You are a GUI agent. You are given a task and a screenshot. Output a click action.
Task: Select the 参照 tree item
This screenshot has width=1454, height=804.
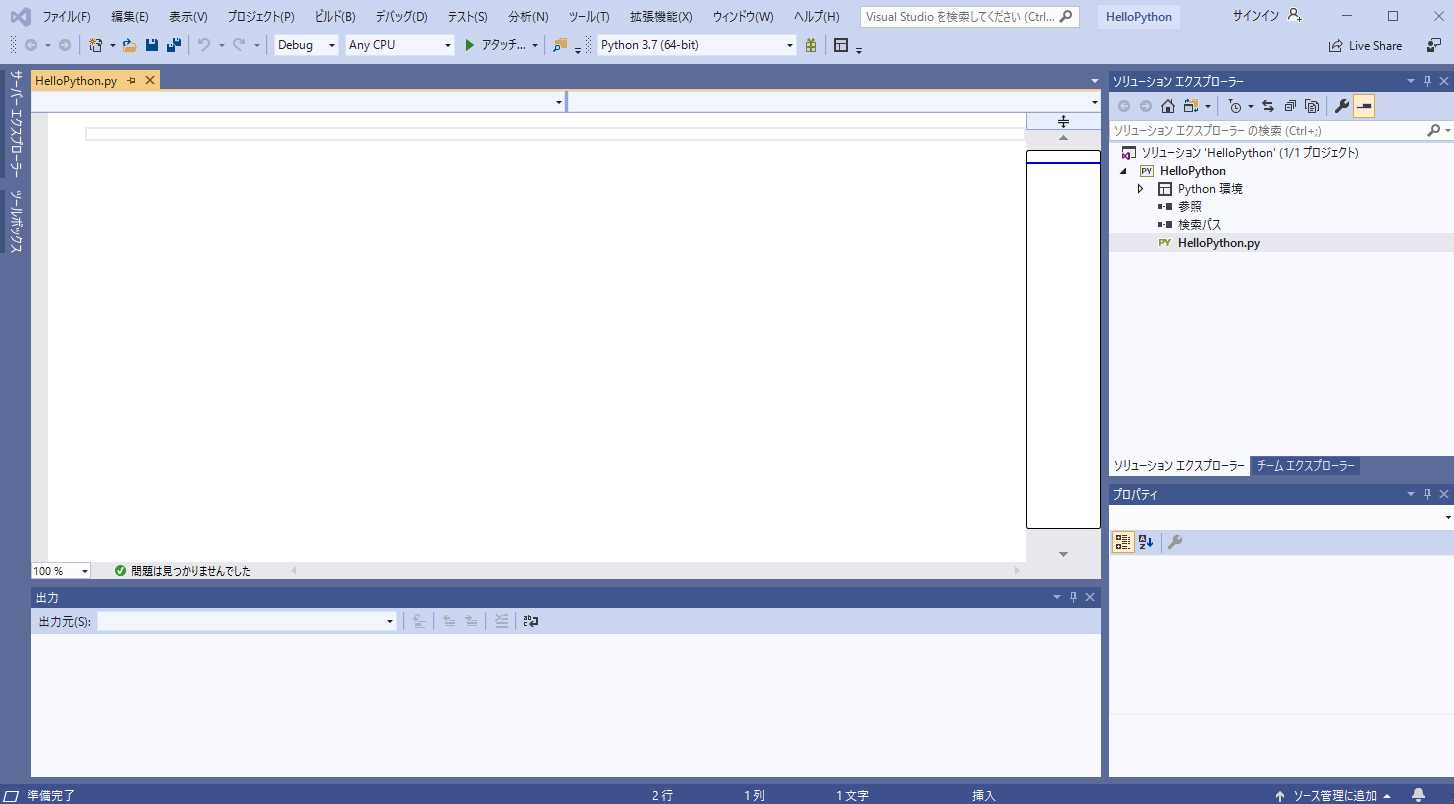tap(1189, 207)
